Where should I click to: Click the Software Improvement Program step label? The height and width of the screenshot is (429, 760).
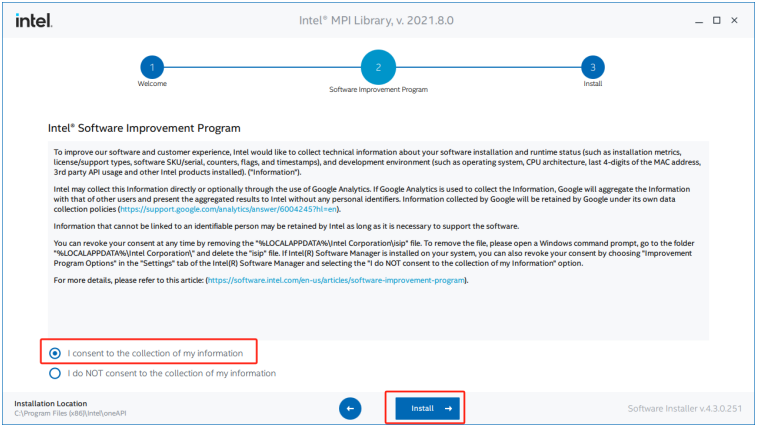(x=379, y=90)
